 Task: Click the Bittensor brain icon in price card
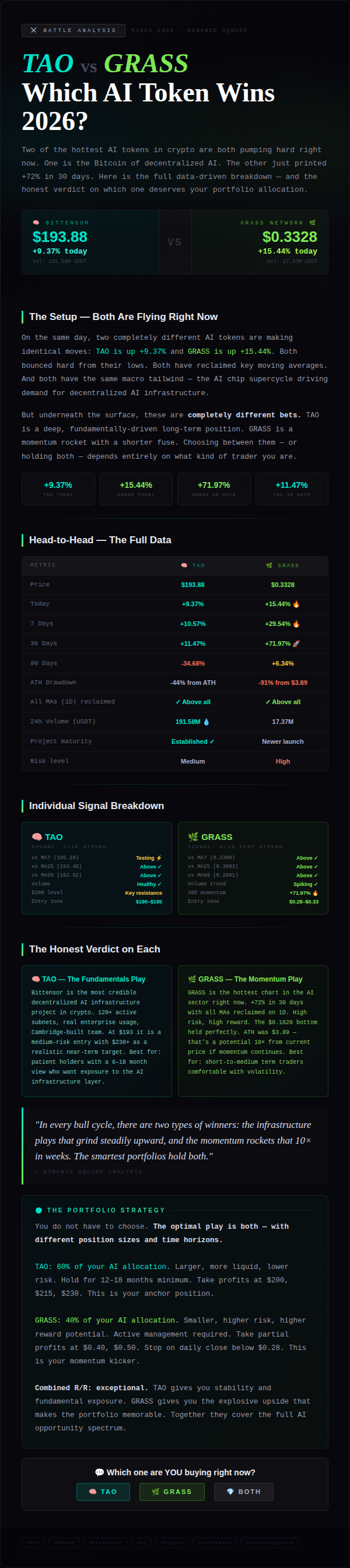36,223
